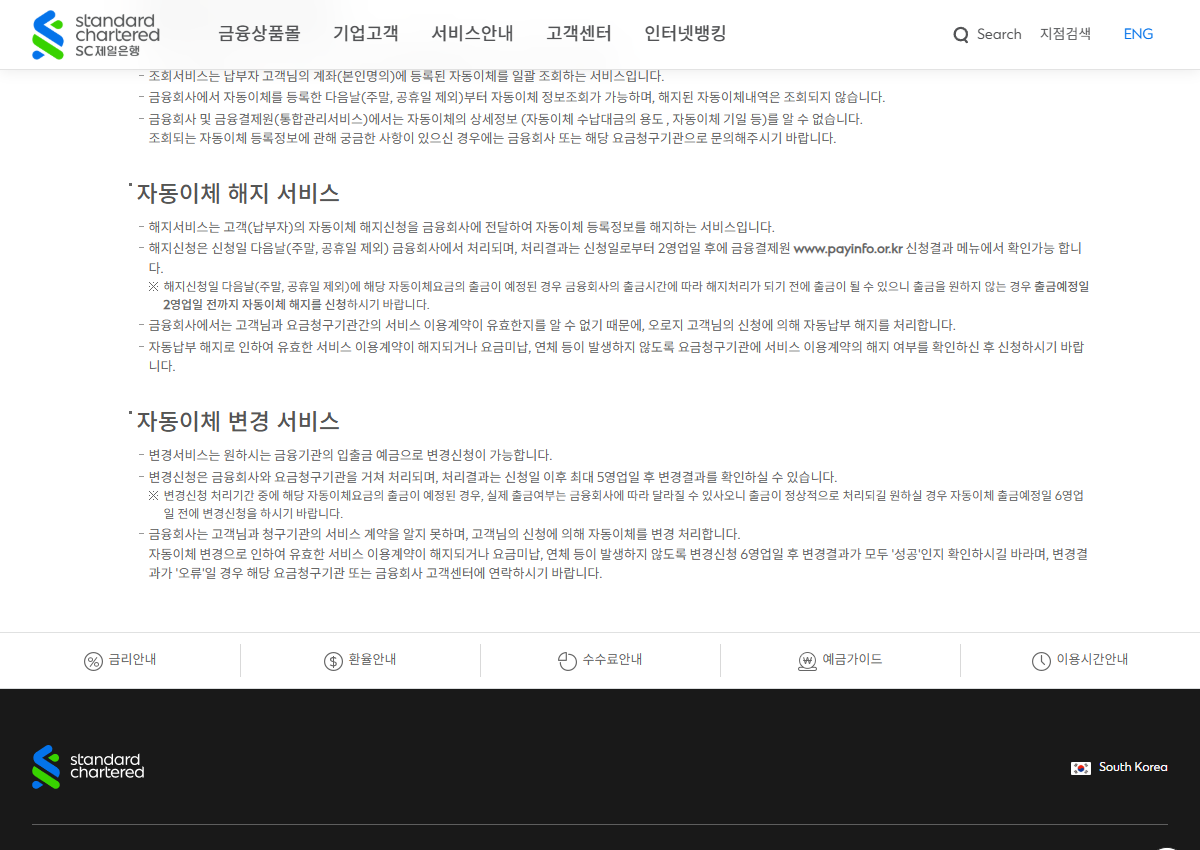Open the 금리안내 quick link
This screenshot has width=1200, height=850.
coord(132,660)
